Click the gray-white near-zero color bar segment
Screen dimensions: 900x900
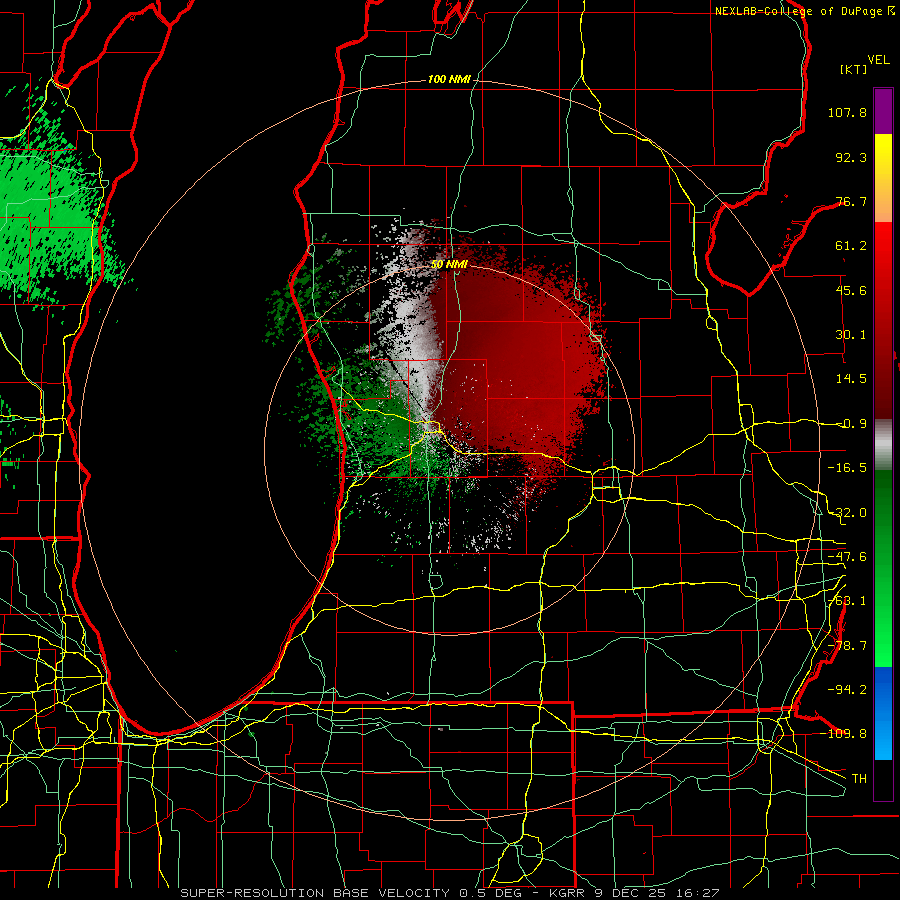(883, 445)
